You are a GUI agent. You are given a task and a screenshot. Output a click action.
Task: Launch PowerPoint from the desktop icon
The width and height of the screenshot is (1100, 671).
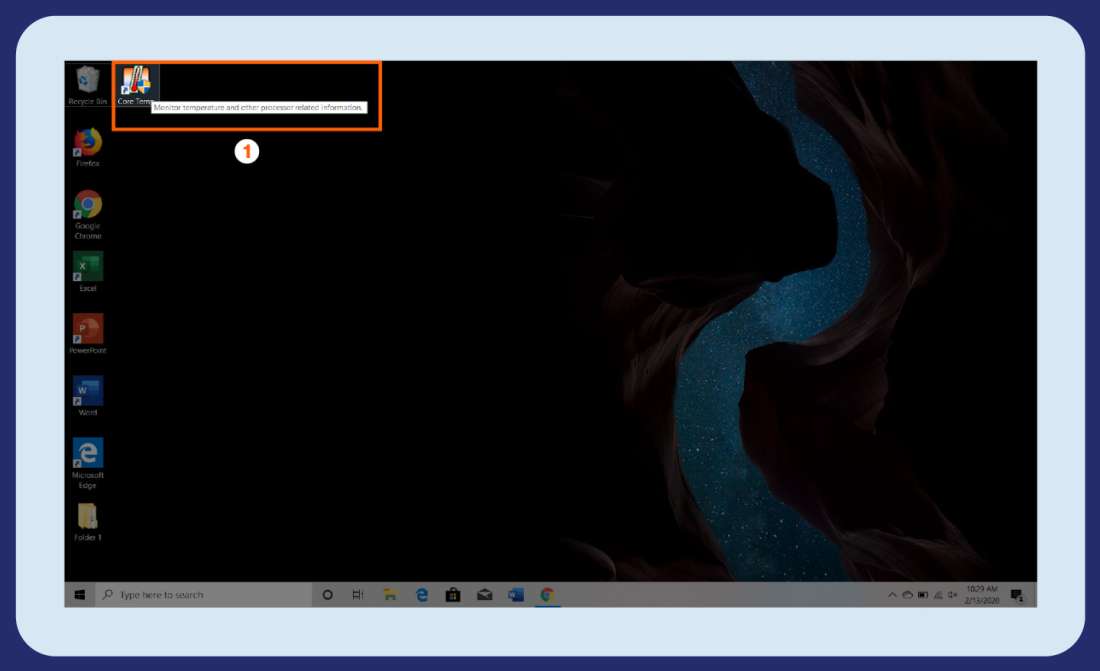click(88, 330)
